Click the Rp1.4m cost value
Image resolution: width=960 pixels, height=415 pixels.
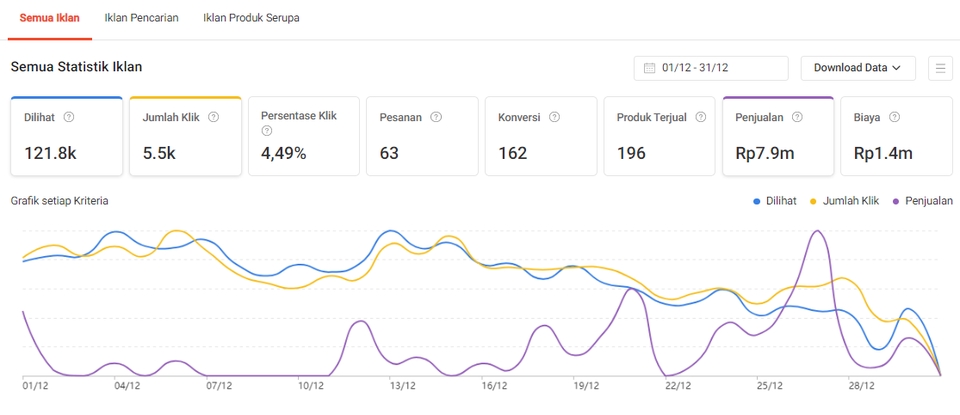click(x=883, y=153)
